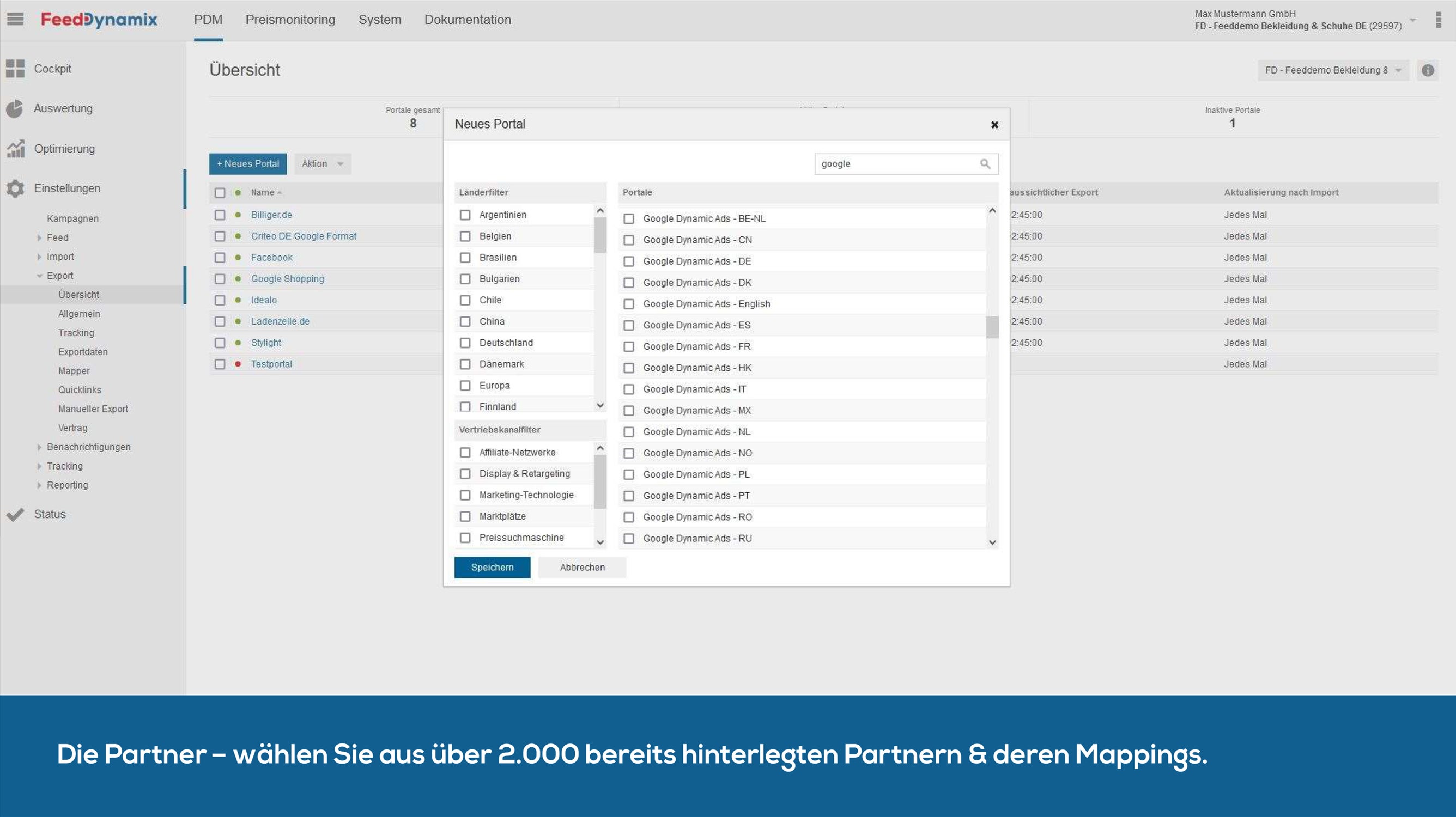The width and height of the screenshot is (1456, 817).
Task: Click the Portale list scrollbar thumb
Action: point(992,327)
